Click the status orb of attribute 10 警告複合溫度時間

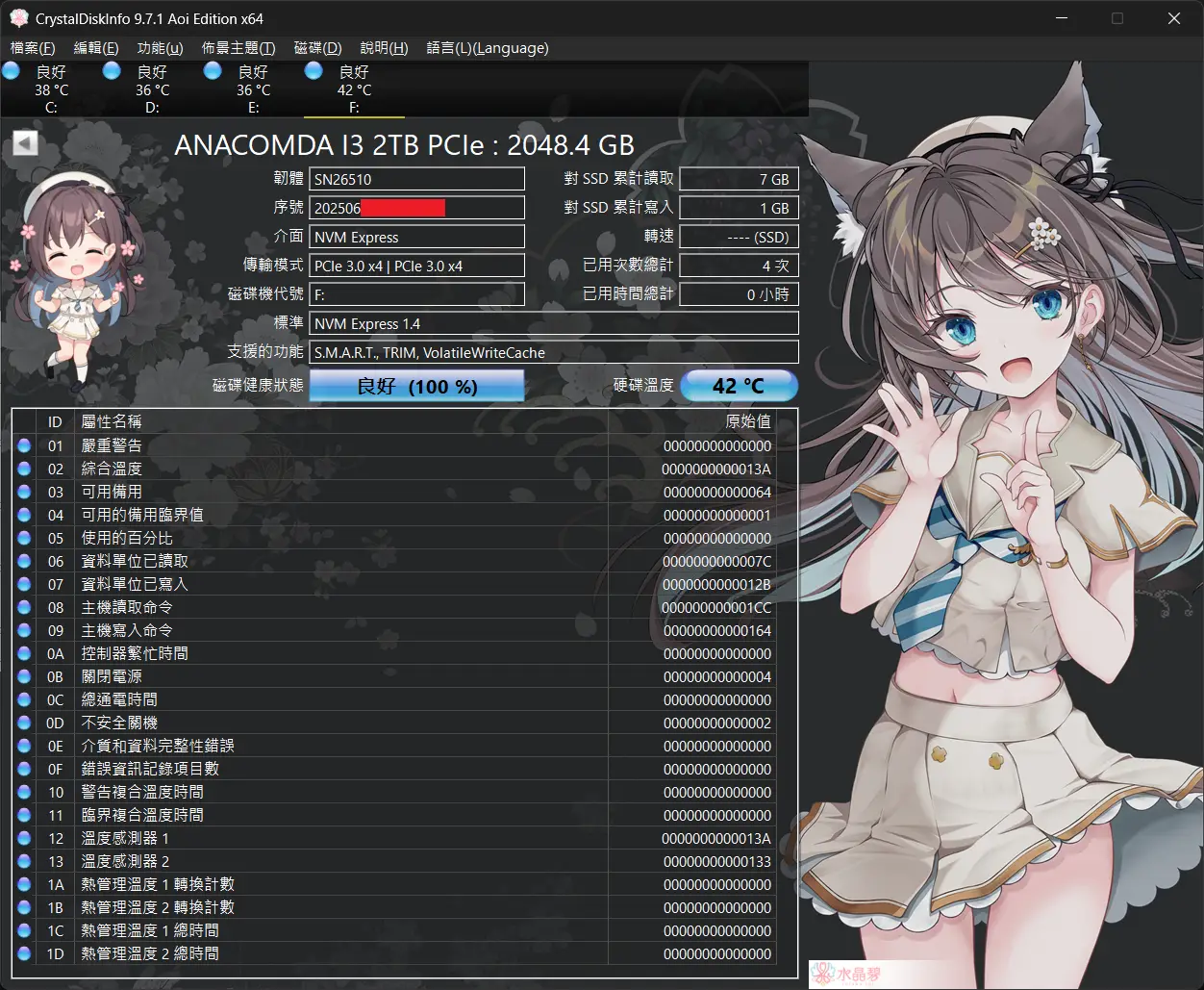24,792
